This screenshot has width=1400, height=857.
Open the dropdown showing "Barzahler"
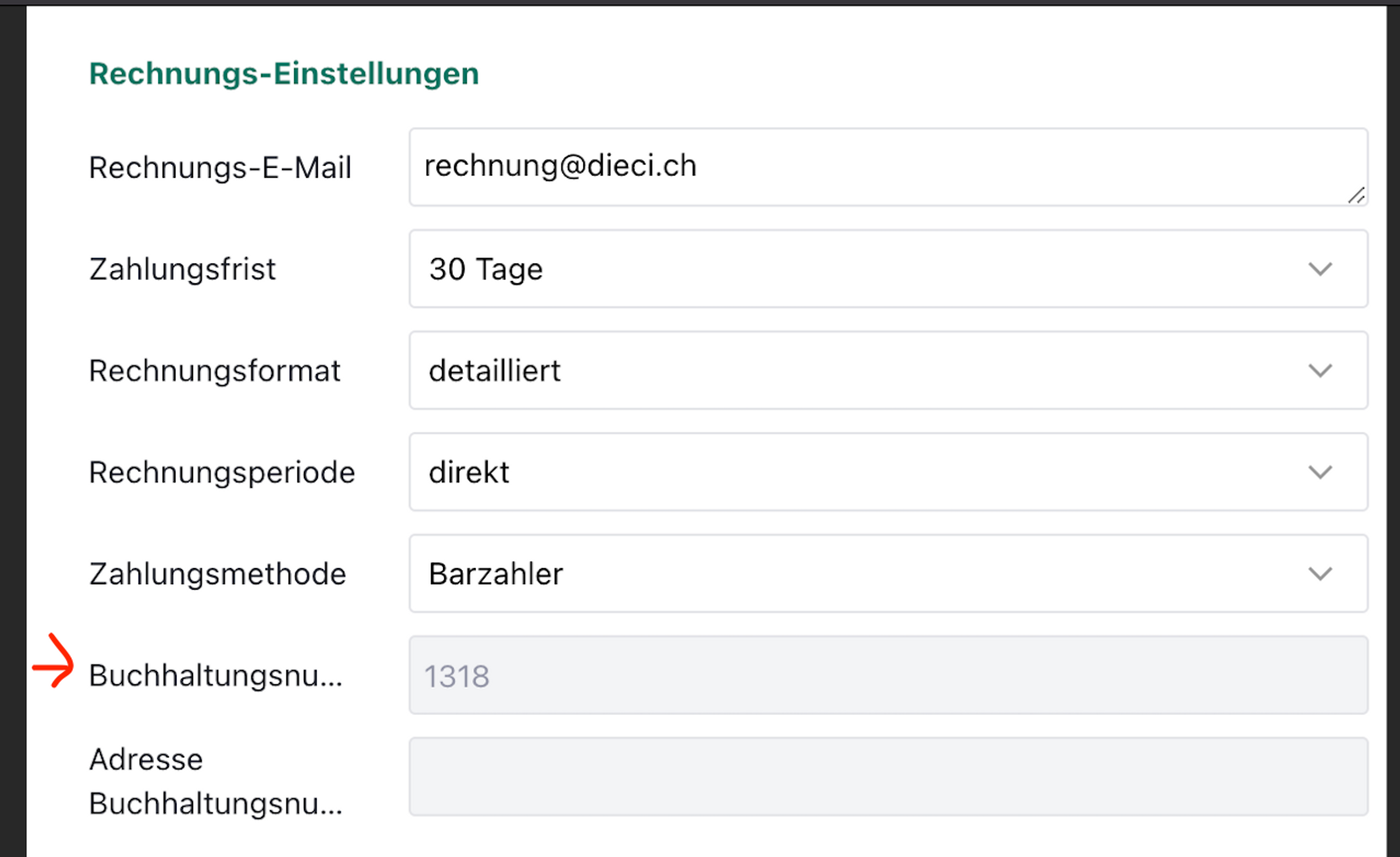click(840, 574)
